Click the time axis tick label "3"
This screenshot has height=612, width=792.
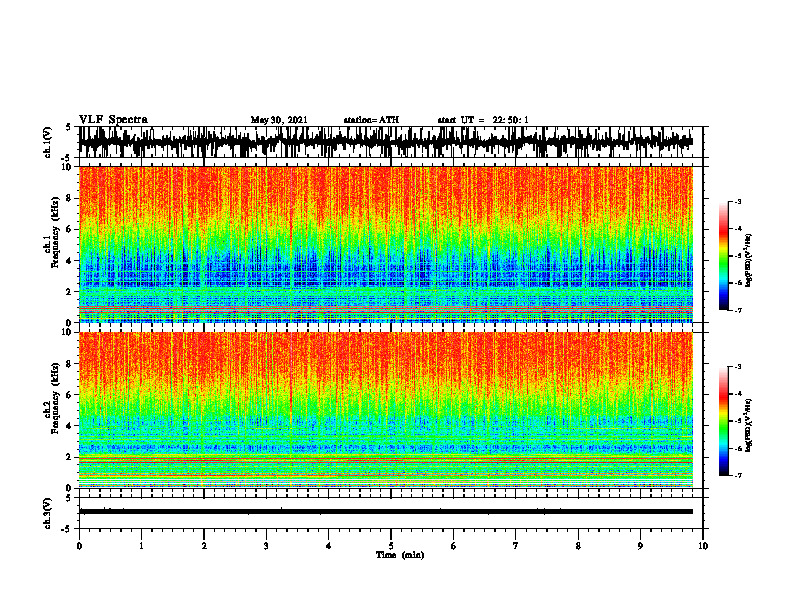266,546
